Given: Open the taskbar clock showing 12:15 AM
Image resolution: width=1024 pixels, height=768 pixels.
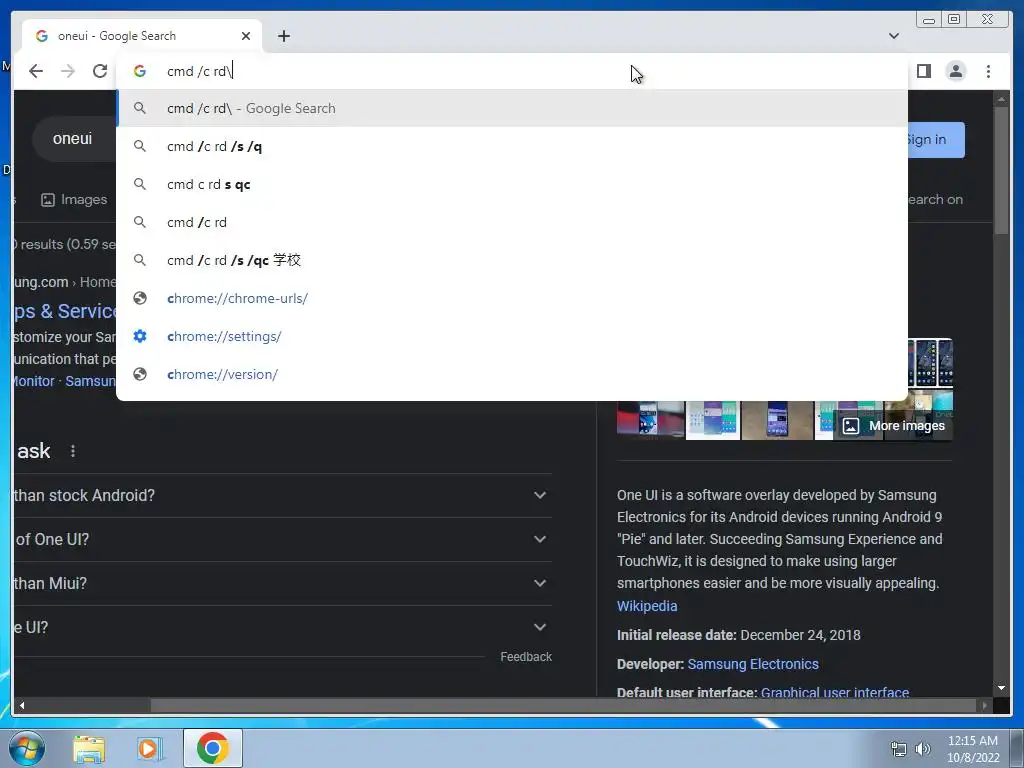Looking at the screenshot, I should click(x=973, y=749).
